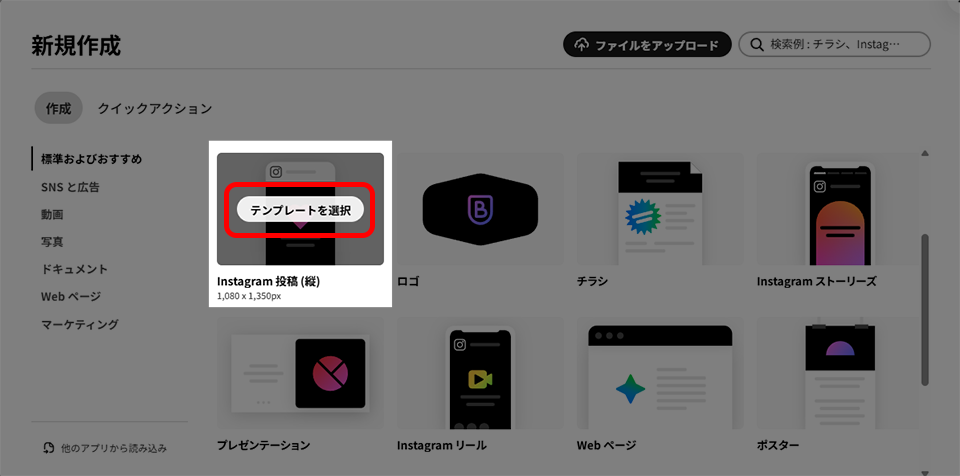Choose ドキュメント in the sidebar
Screen dimensions: 960x476
74,269
